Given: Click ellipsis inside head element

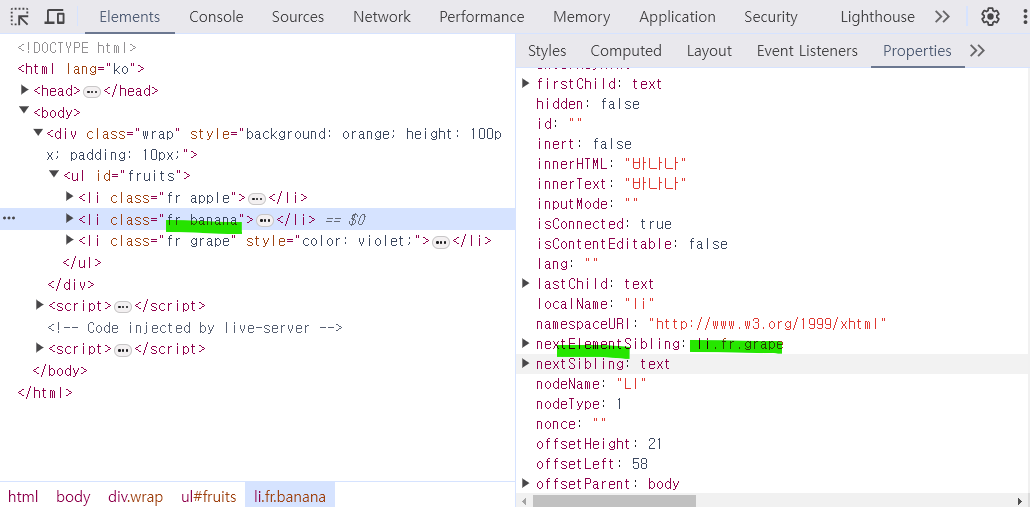Looking at the screenshot, I should point(92,91).
